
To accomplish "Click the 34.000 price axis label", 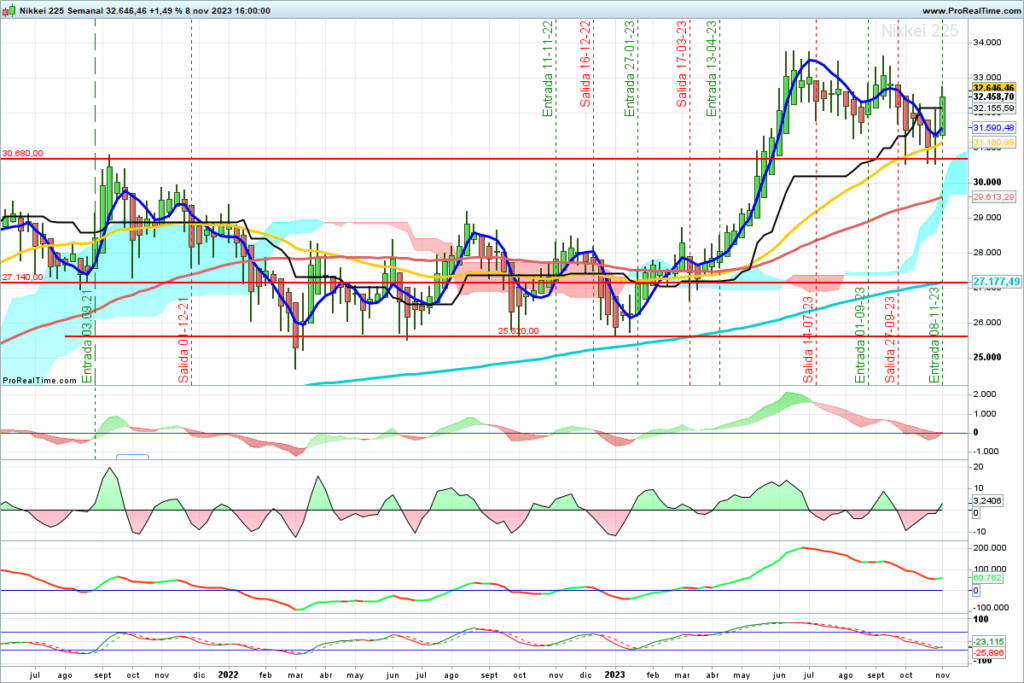I will 987,42.
